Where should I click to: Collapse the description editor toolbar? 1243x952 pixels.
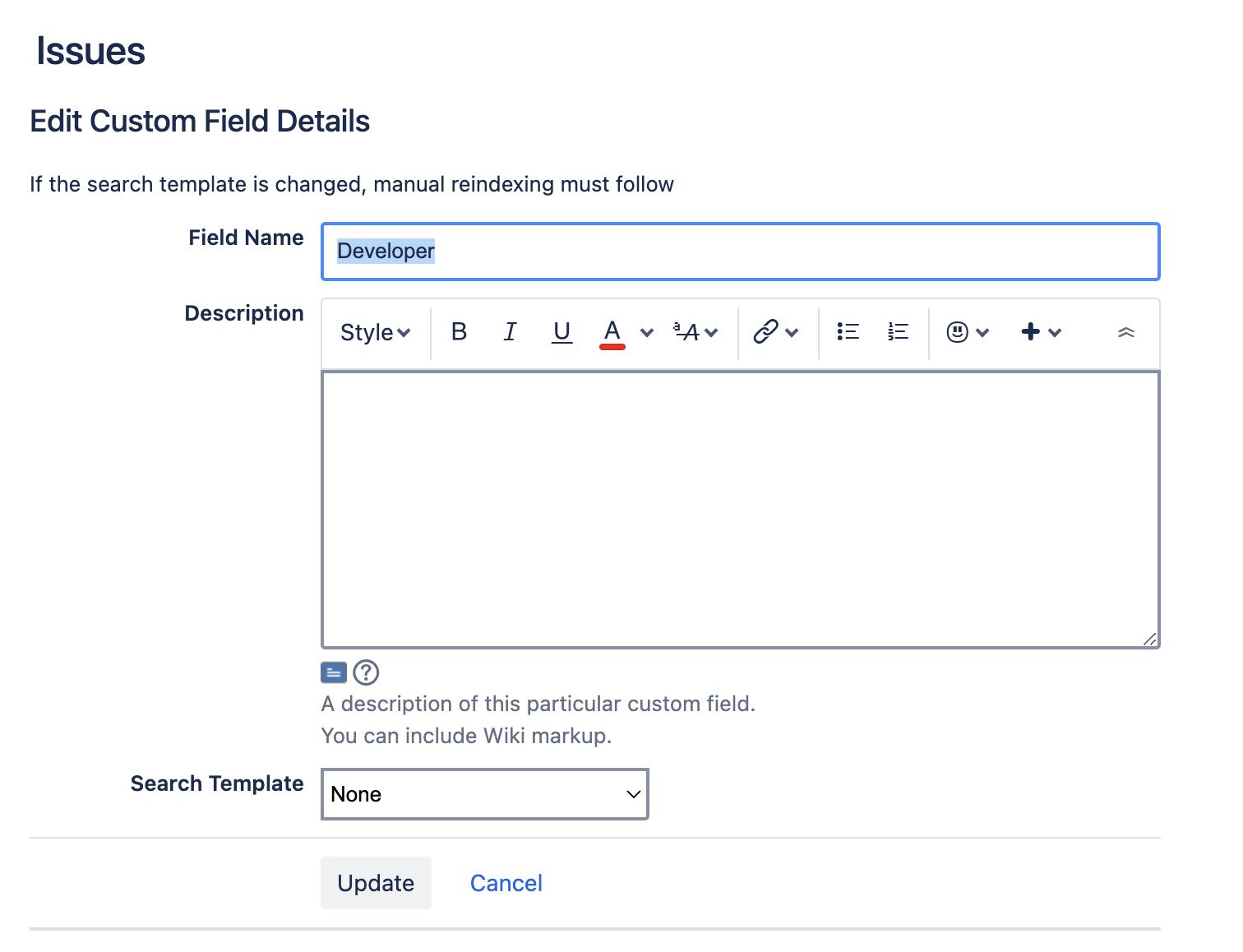pyautogui.click(x=1125, y=332)
